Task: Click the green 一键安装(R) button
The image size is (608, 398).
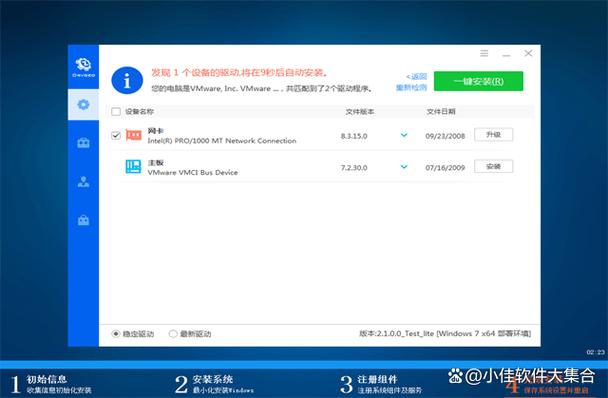Action: pyautogui.click(x=478, y=81)
